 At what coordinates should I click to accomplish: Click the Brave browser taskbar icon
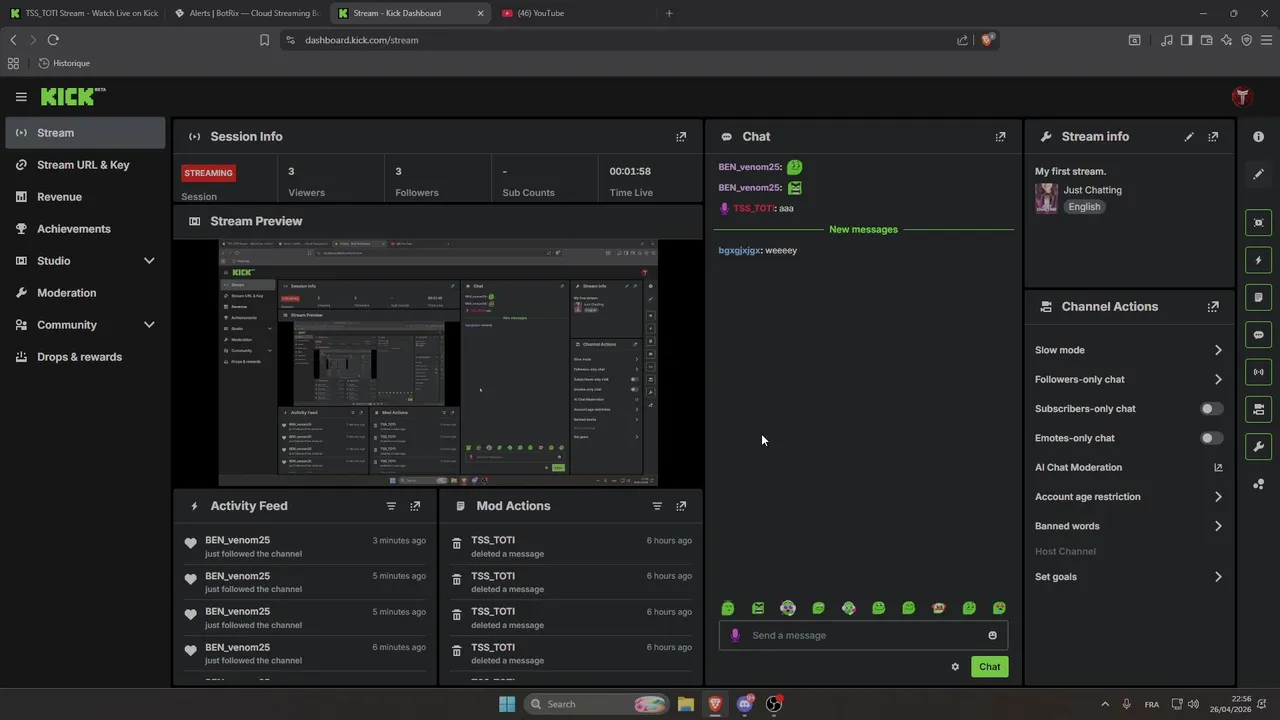click(x=715, y=704)
